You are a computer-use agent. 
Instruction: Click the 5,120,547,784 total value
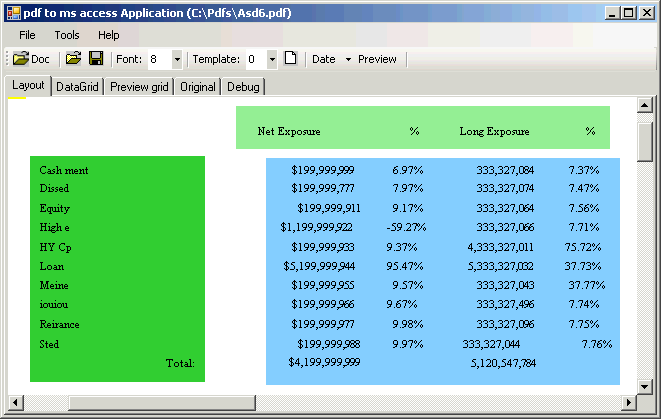pos(503,363)
